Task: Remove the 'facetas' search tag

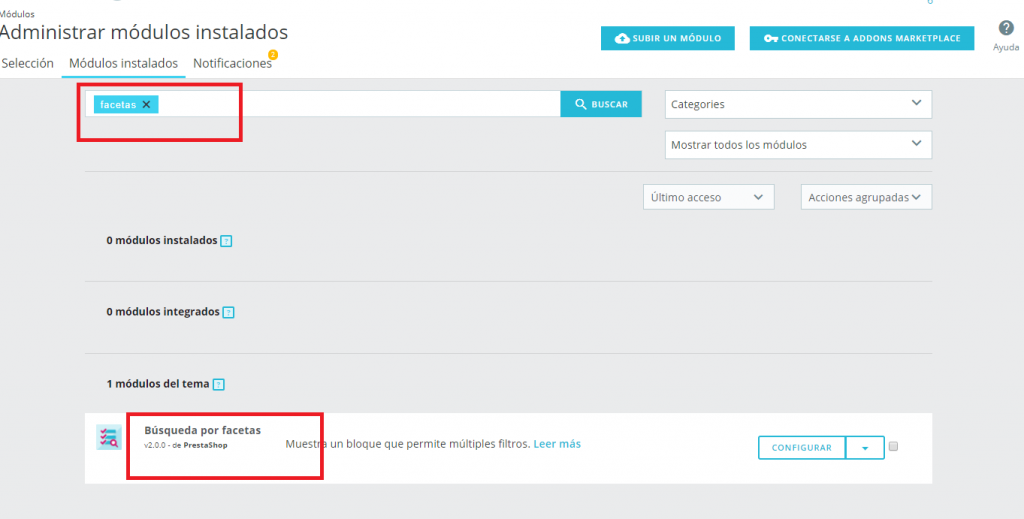Action: pos(146,104)
